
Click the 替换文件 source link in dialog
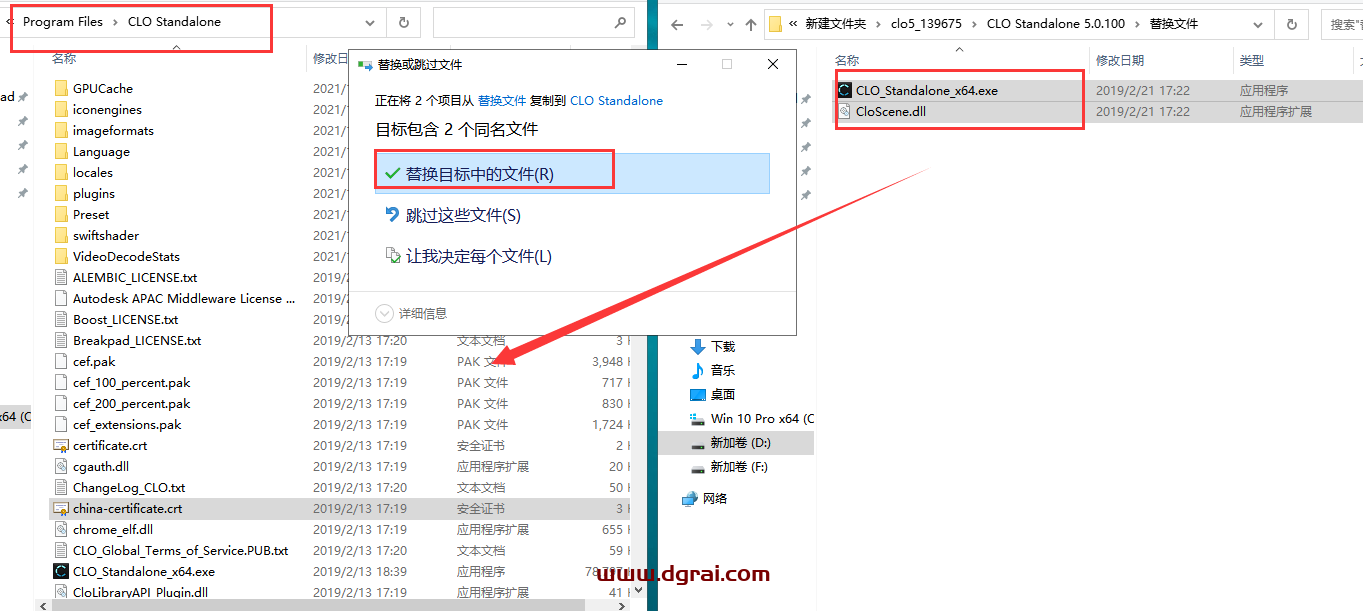click(502, 100)
